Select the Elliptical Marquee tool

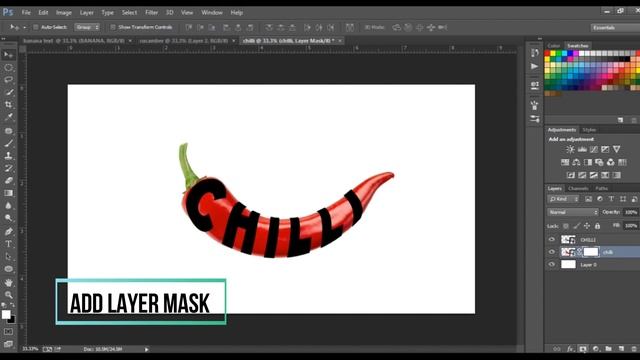click(x=8, y=67)
